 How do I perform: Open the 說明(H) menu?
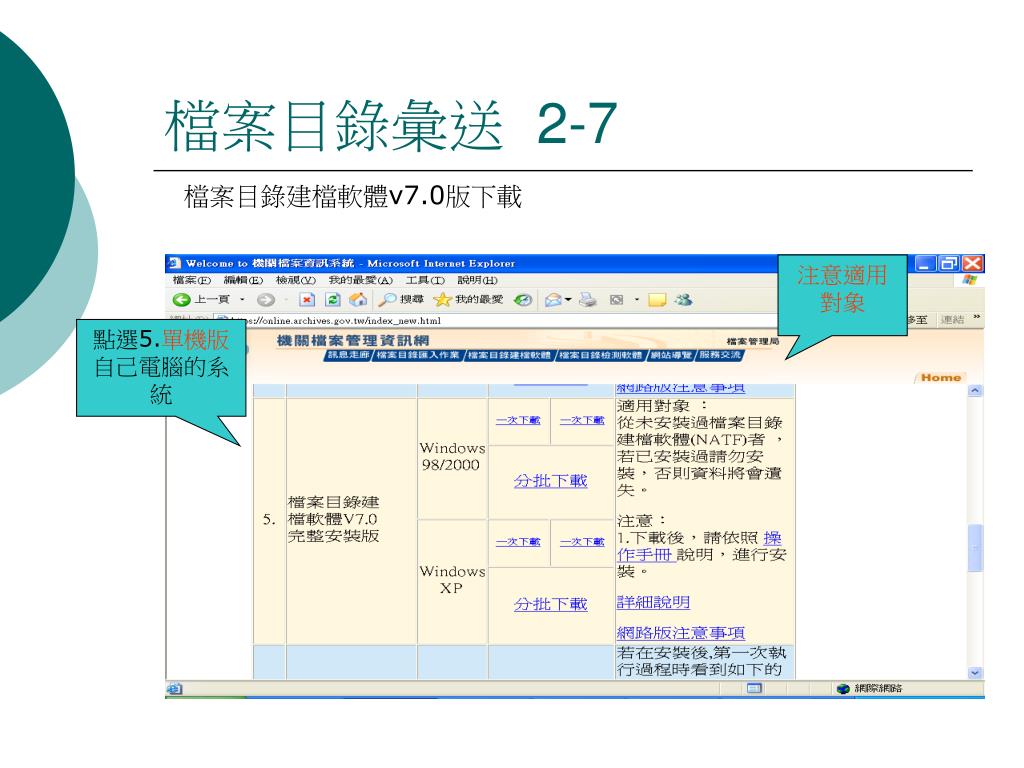(477, 280)
